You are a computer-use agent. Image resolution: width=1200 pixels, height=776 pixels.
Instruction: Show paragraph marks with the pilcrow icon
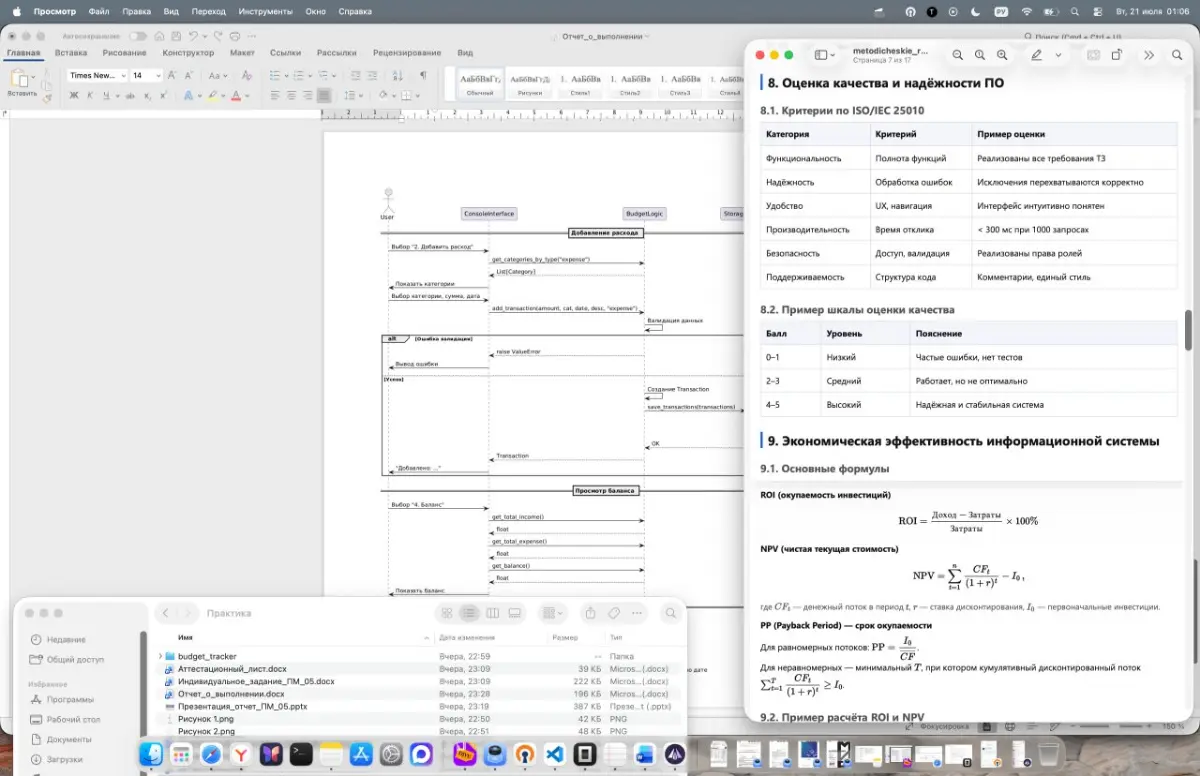tap(423, 75)
